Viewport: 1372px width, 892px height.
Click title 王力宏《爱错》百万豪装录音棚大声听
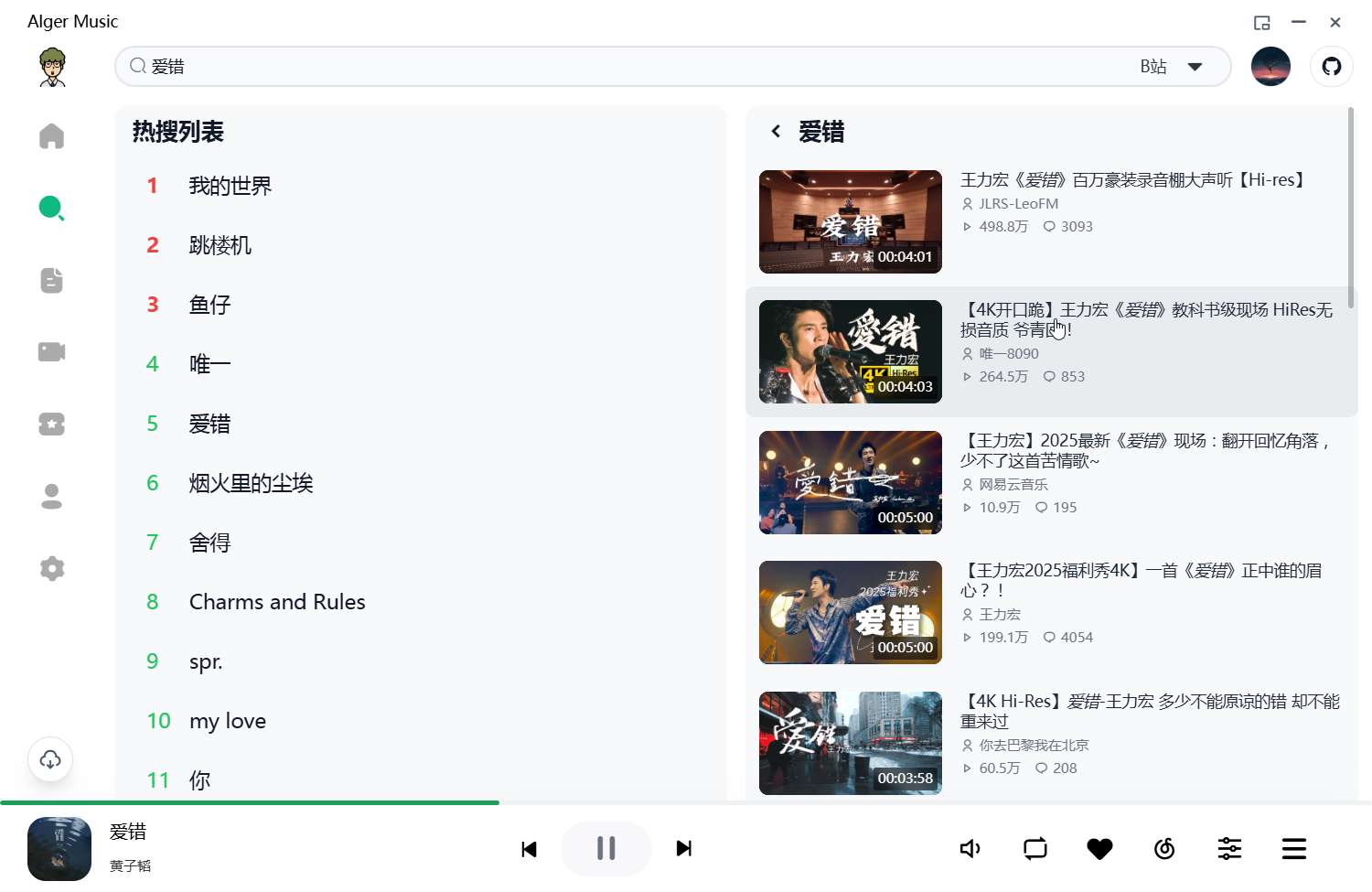coord(1134,180)
